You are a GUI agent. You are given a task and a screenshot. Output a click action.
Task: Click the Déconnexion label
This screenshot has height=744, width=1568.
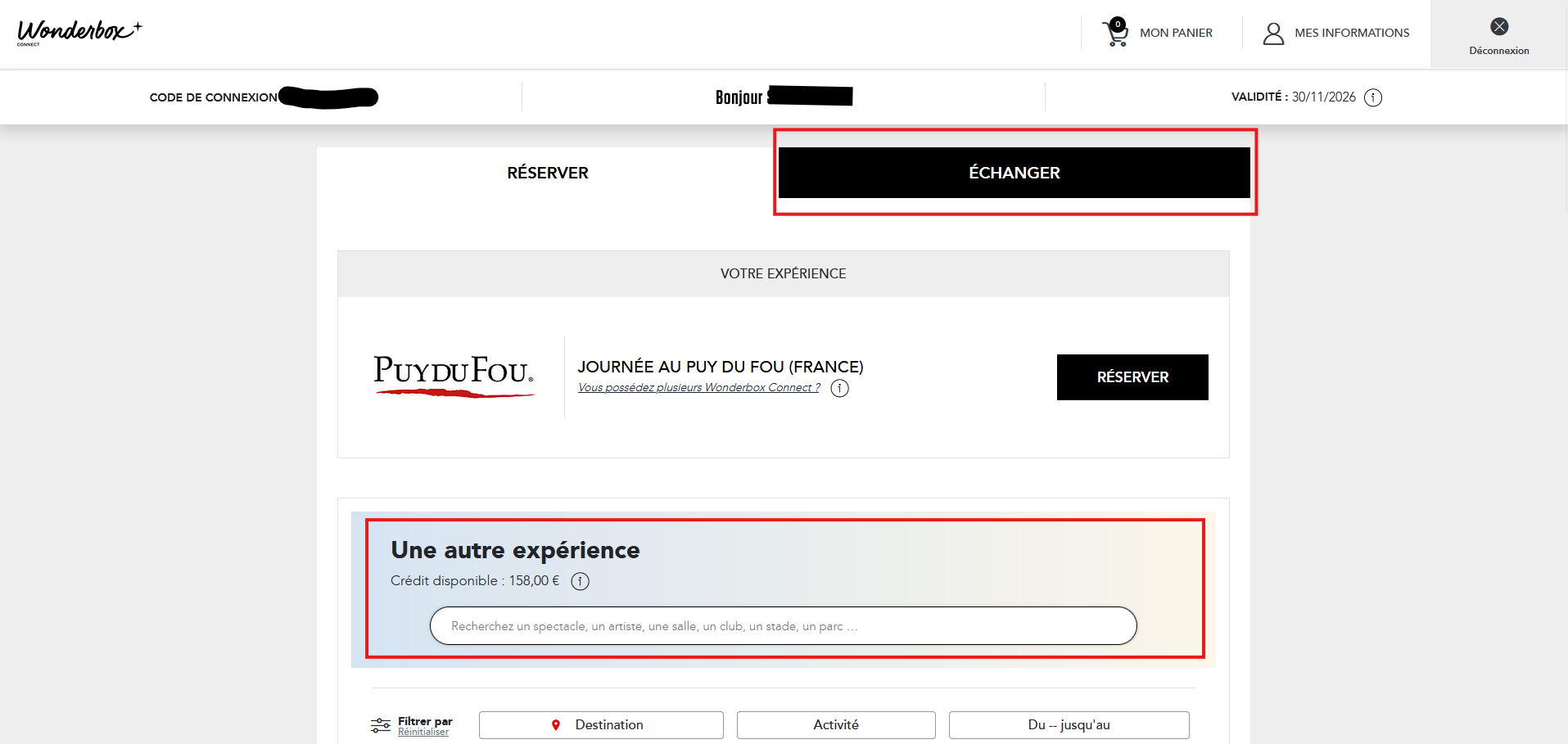(x=1499, y=51)
